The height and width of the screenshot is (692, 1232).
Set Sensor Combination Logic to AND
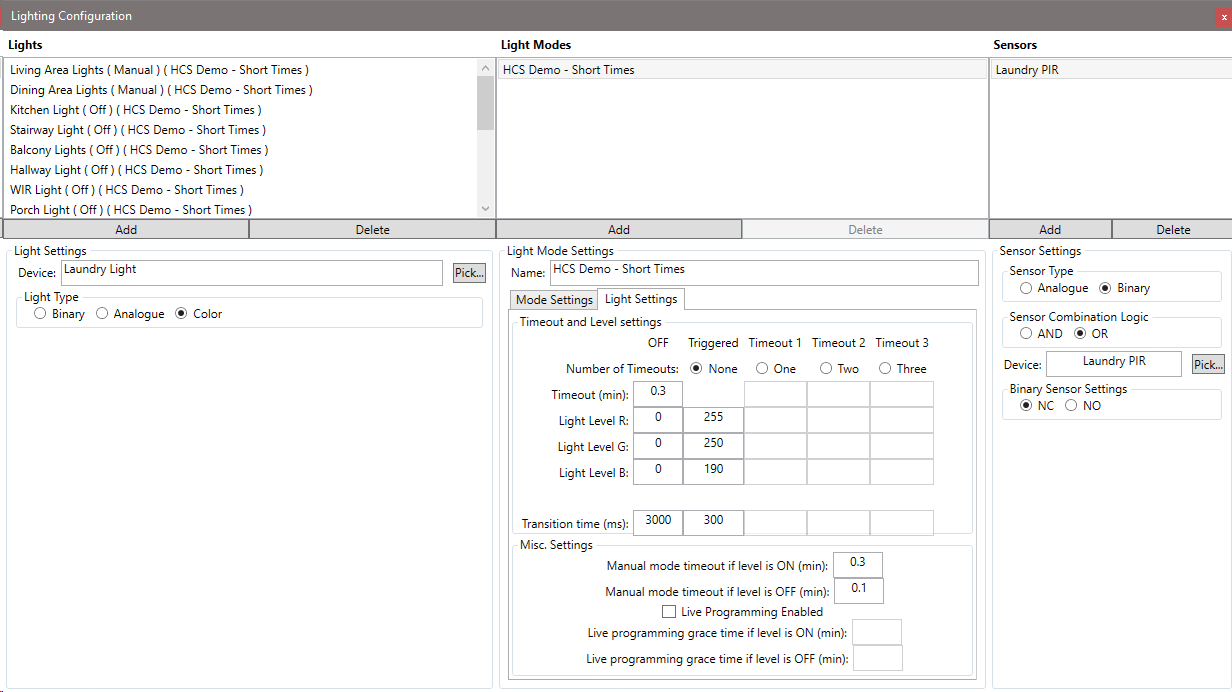(x=1026, y=334)
